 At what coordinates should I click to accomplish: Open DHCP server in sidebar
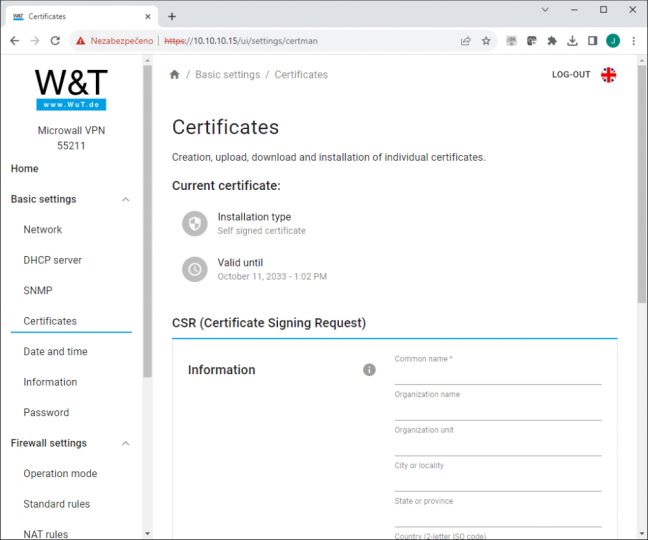(x=52, y=260)
